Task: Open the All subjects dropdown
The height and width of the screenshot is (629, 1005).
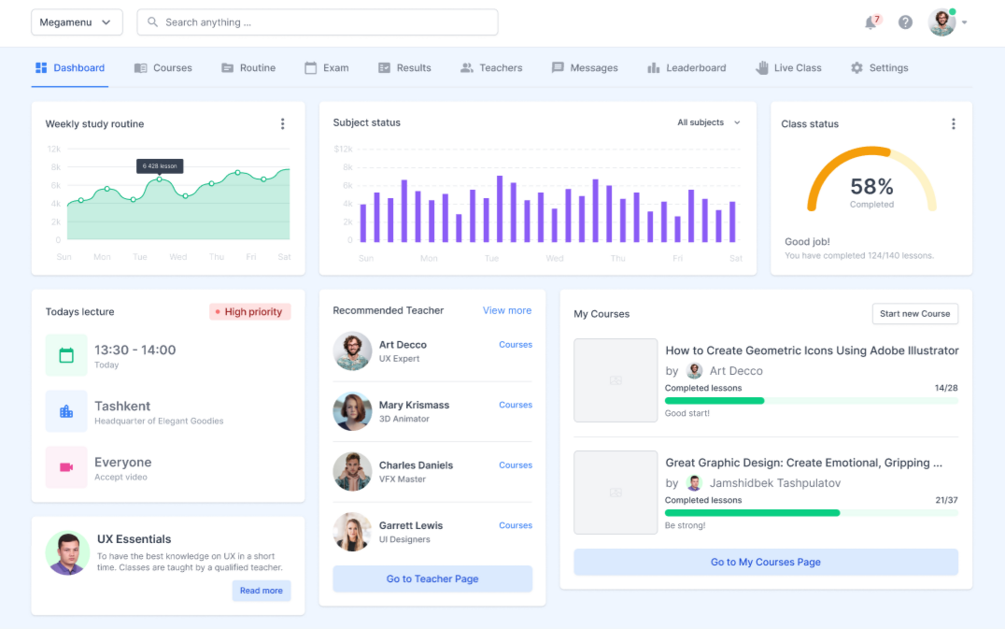Action: (x=709, y=122)
